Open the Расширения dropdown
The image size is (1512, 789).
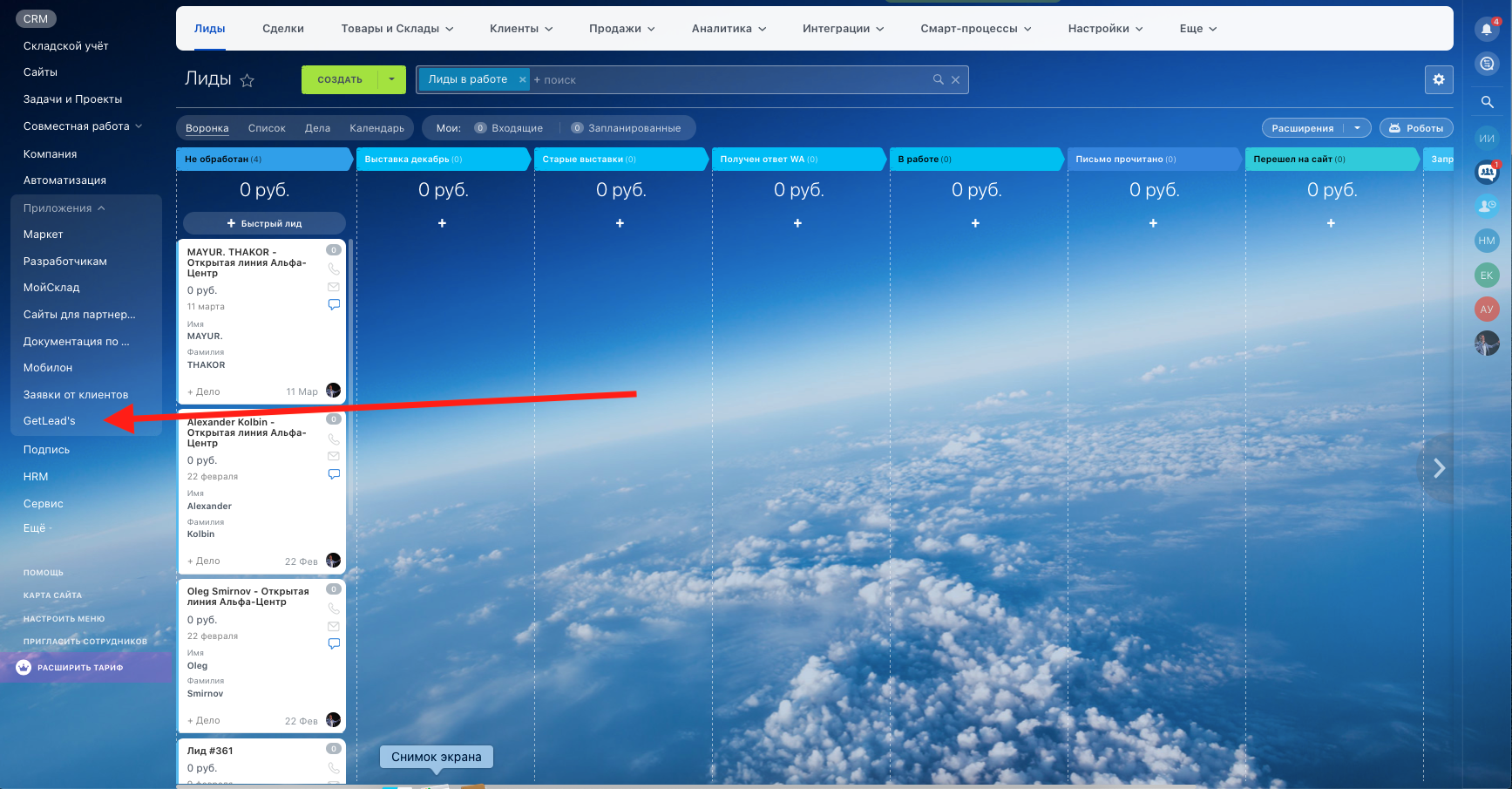coord(1357,128)
